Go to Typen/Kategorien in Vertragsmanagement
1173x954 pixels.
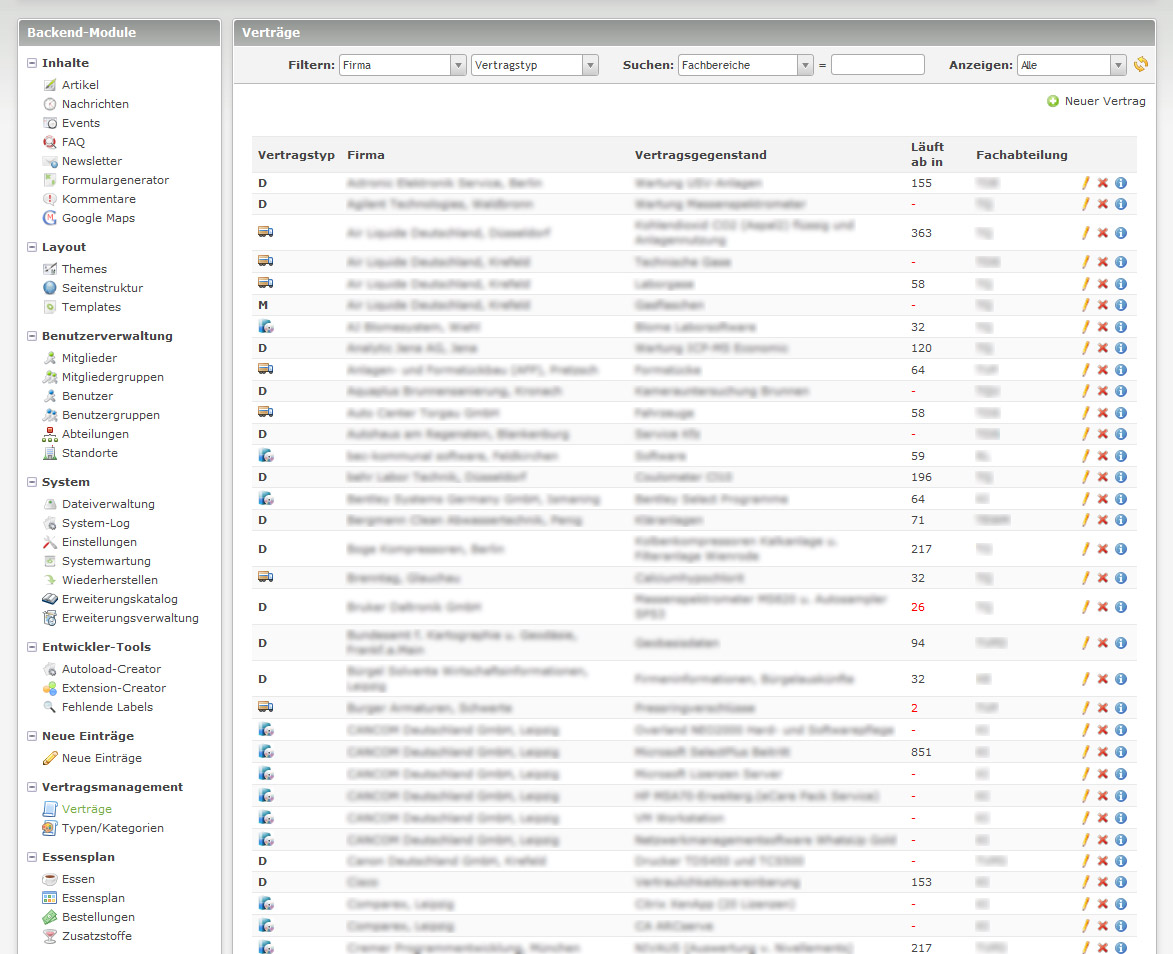pos(112,828)
